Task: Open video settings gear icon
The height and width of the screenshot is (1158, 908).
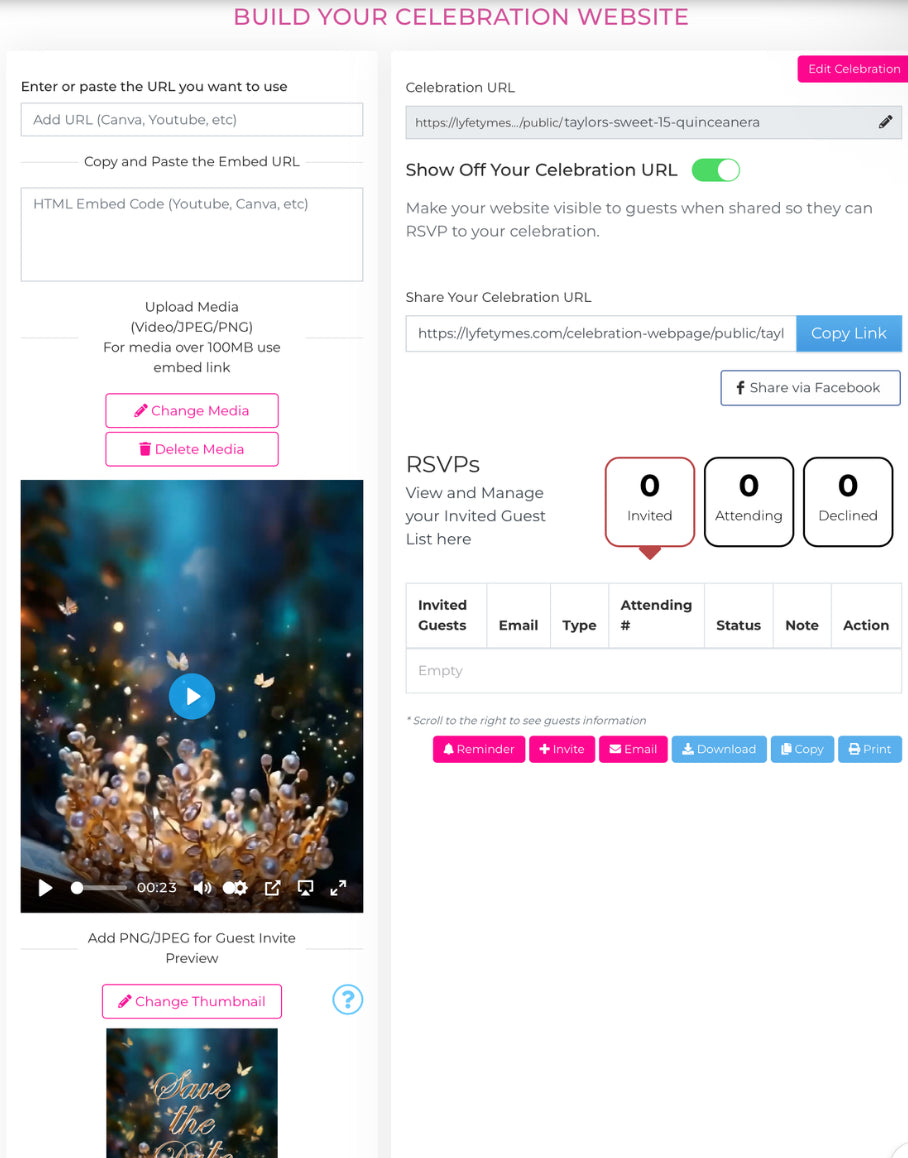Action: click(236, 888)
